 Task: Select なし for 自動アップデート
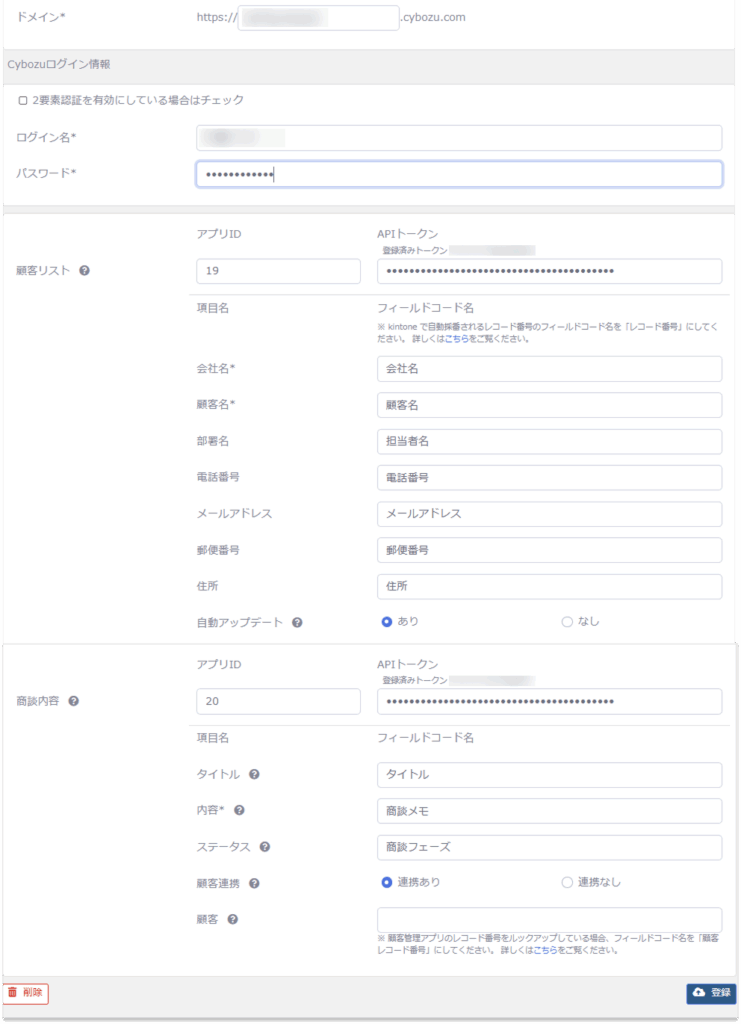[567, 621]
